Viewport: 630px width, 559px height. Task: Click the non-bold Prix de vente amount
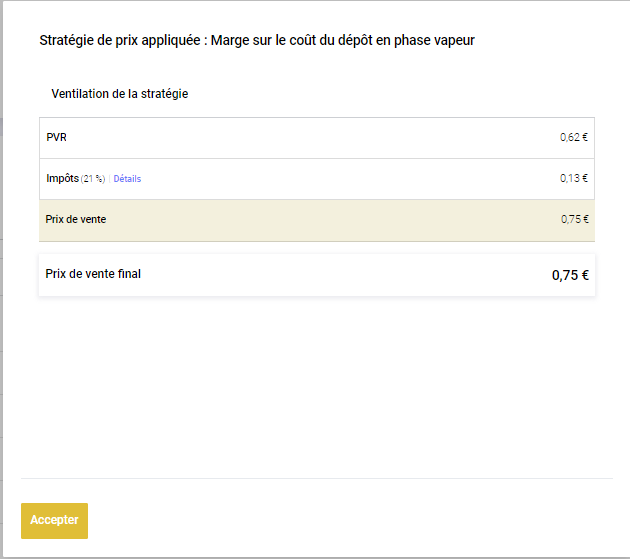click(x=574, y=220)
